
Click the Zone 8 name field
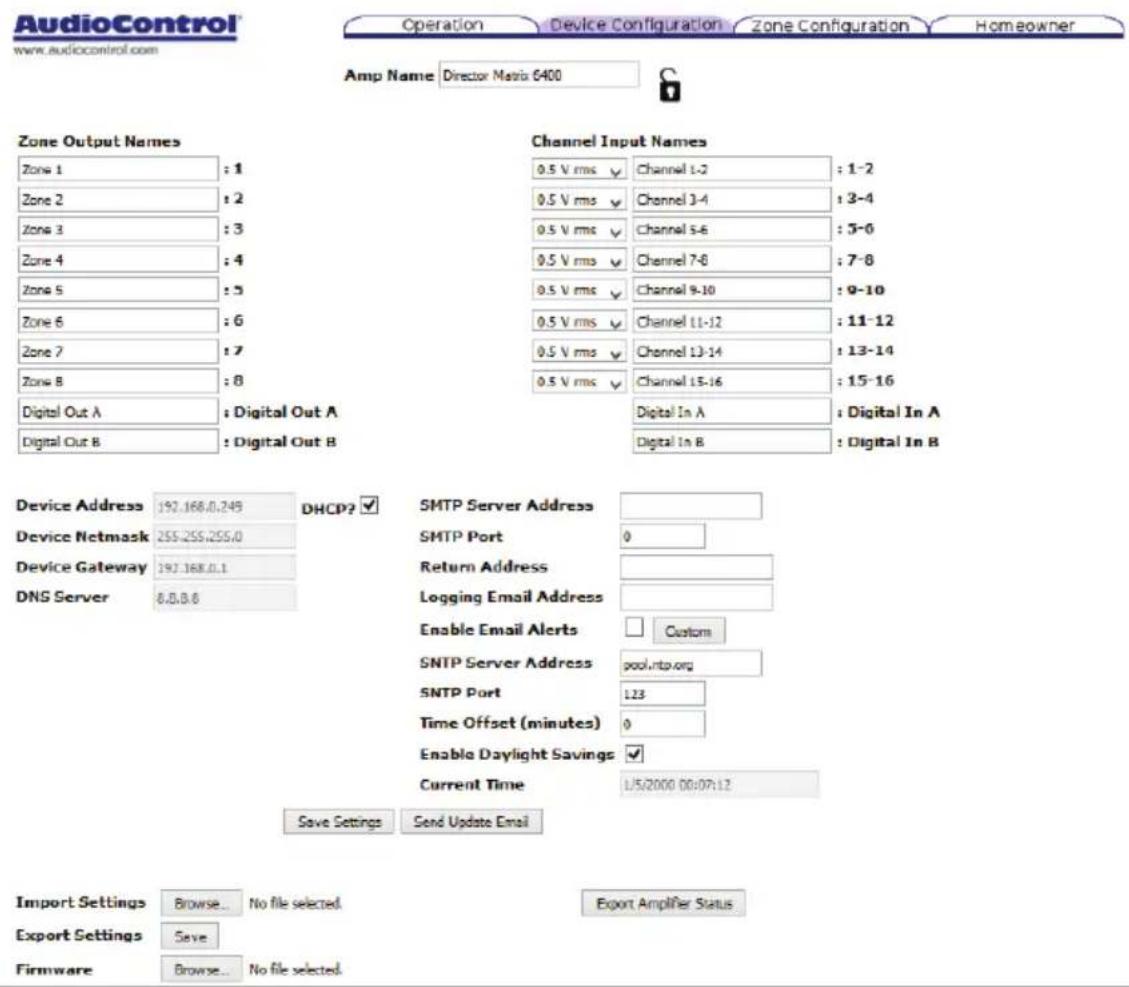[x=118, y=382]
